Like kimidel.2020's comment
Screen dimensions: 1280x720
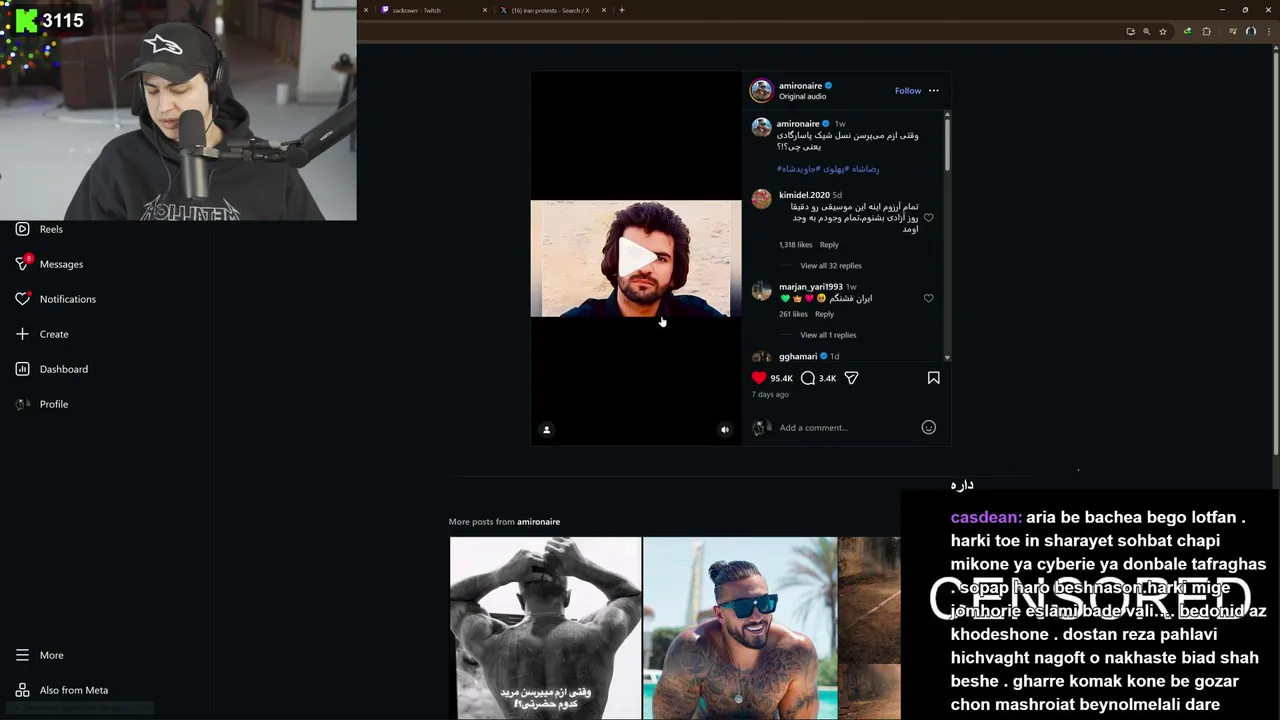928,218
